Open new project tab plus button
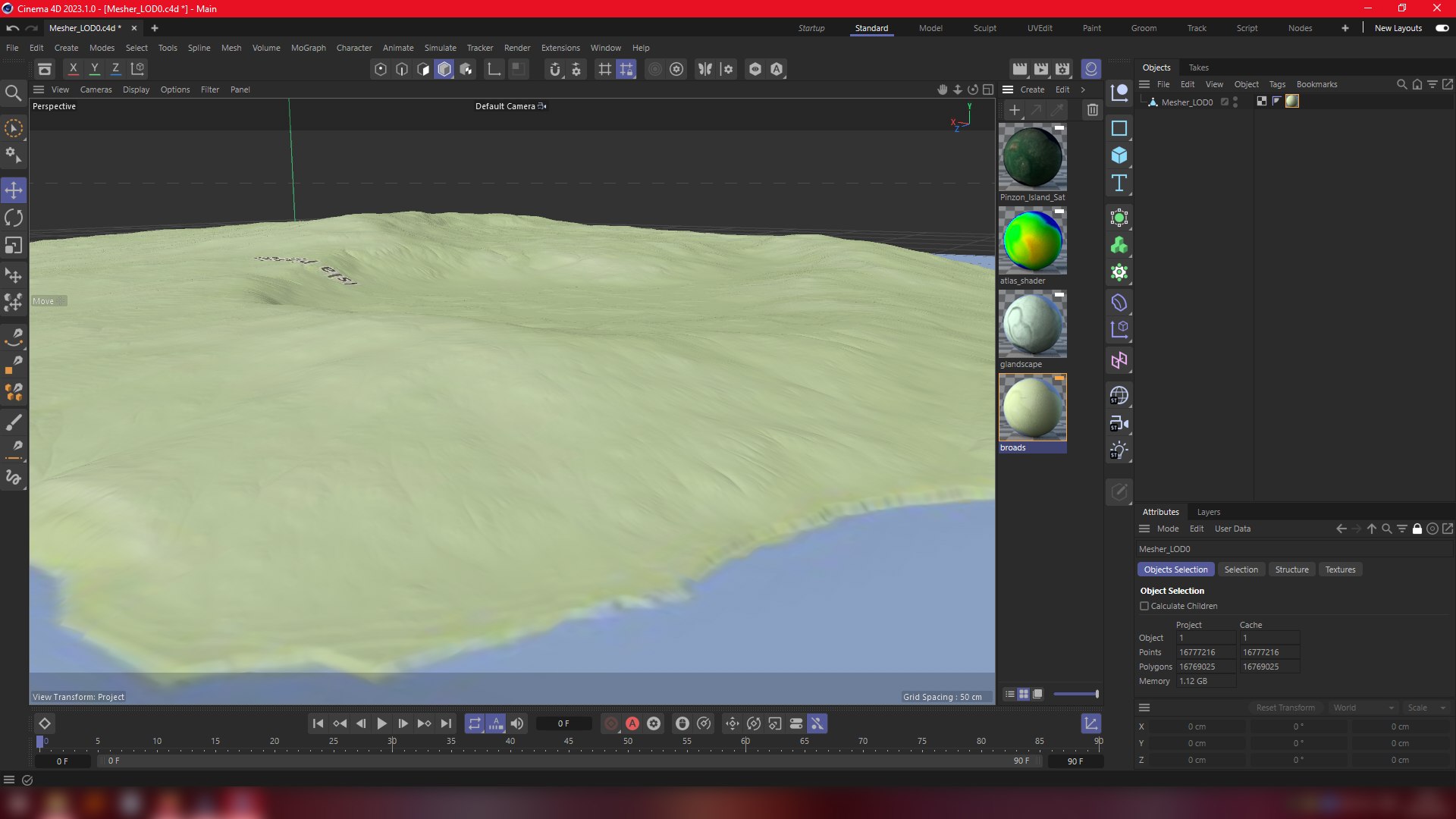 click(x=155, y=28)
